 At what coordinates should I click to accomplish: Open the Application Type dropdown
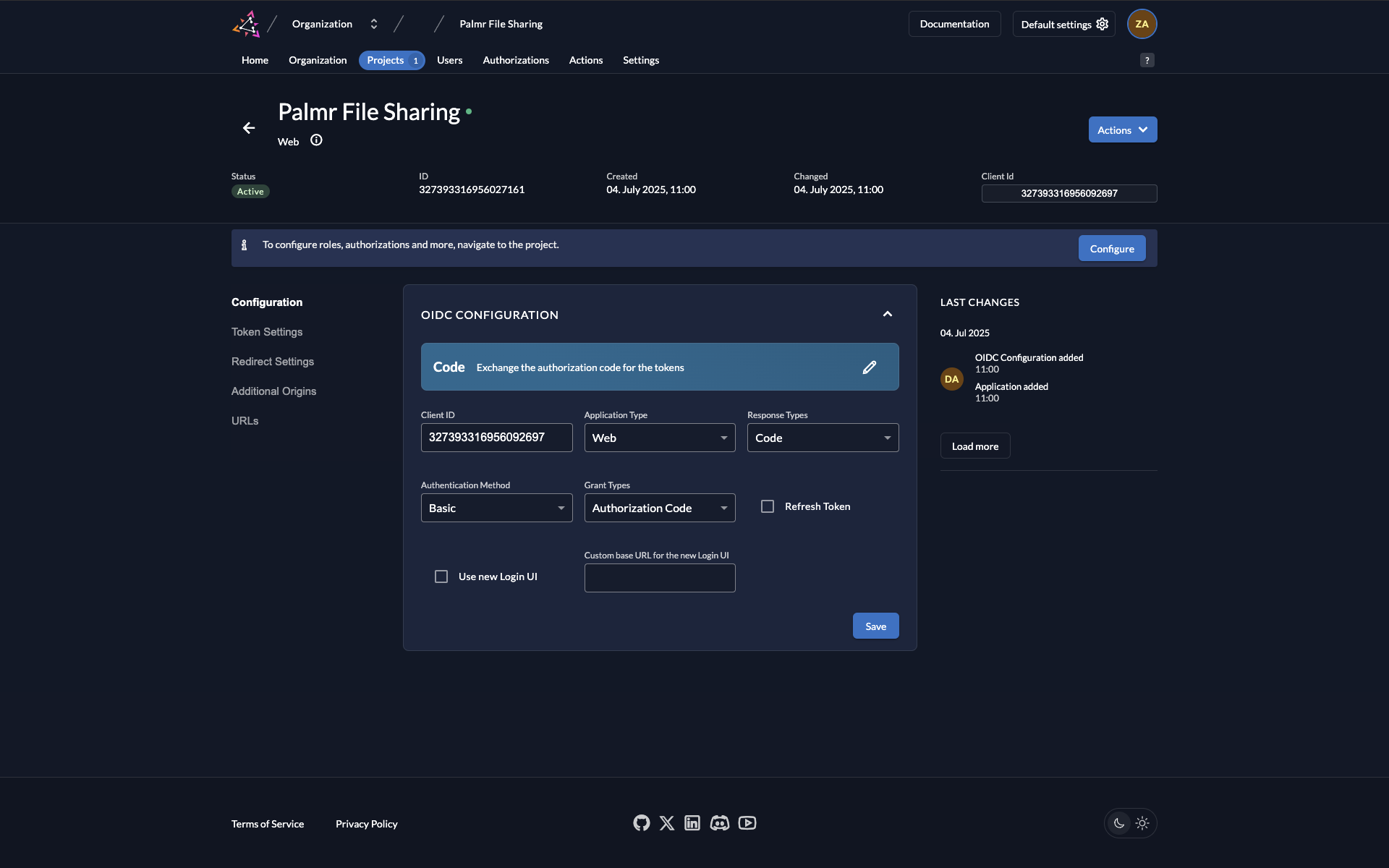(660, 438)
